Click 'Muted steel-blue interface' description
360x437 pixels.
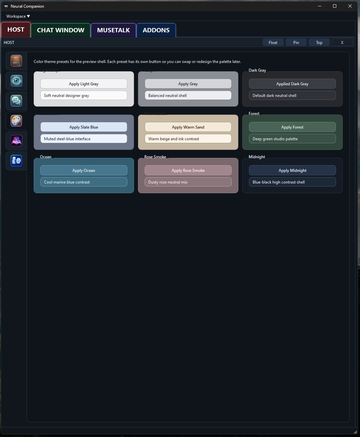pyautogui.click(x=84, y=139)
